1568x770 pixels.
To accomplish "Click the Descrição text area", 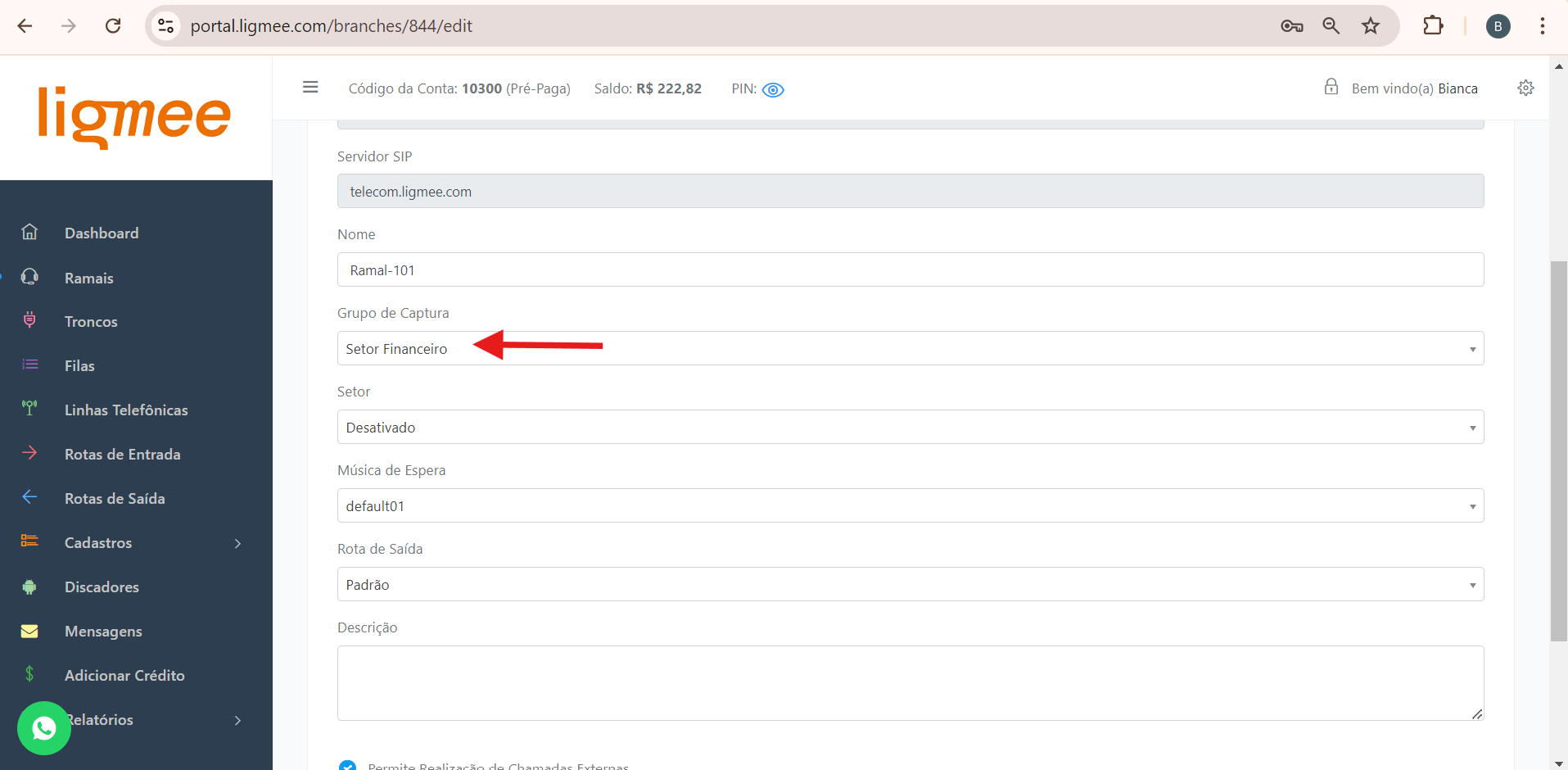I will (910, 683).
